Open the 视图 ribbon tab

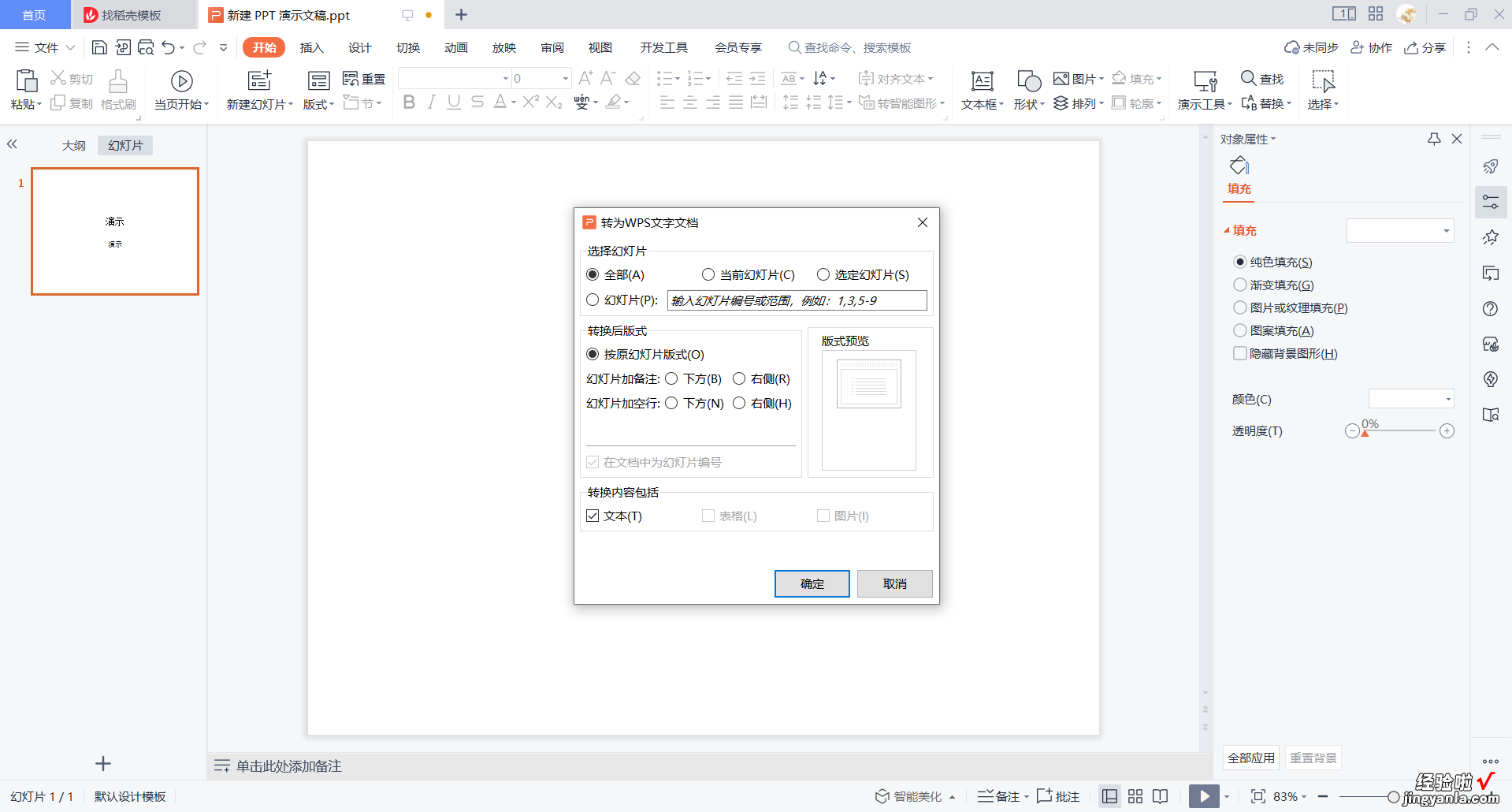(600, 47)
